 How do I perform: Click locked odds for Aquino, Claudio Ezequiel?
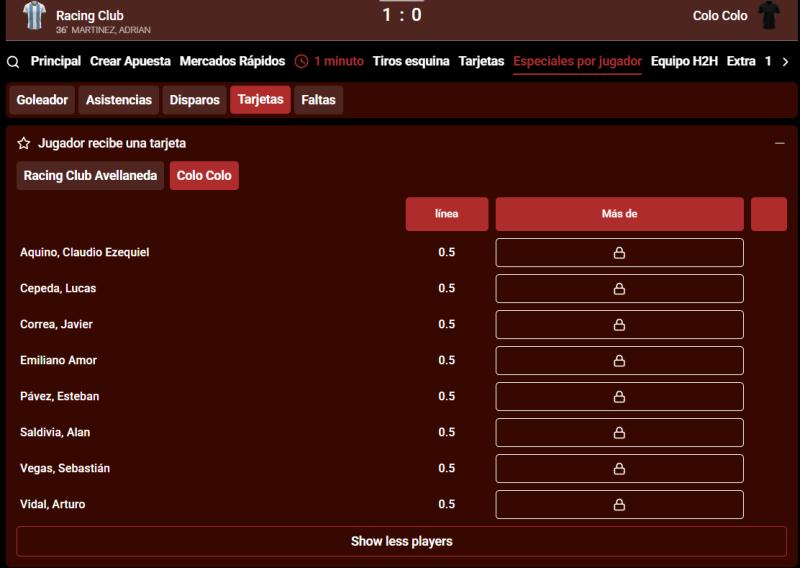[x=619, y=253]
